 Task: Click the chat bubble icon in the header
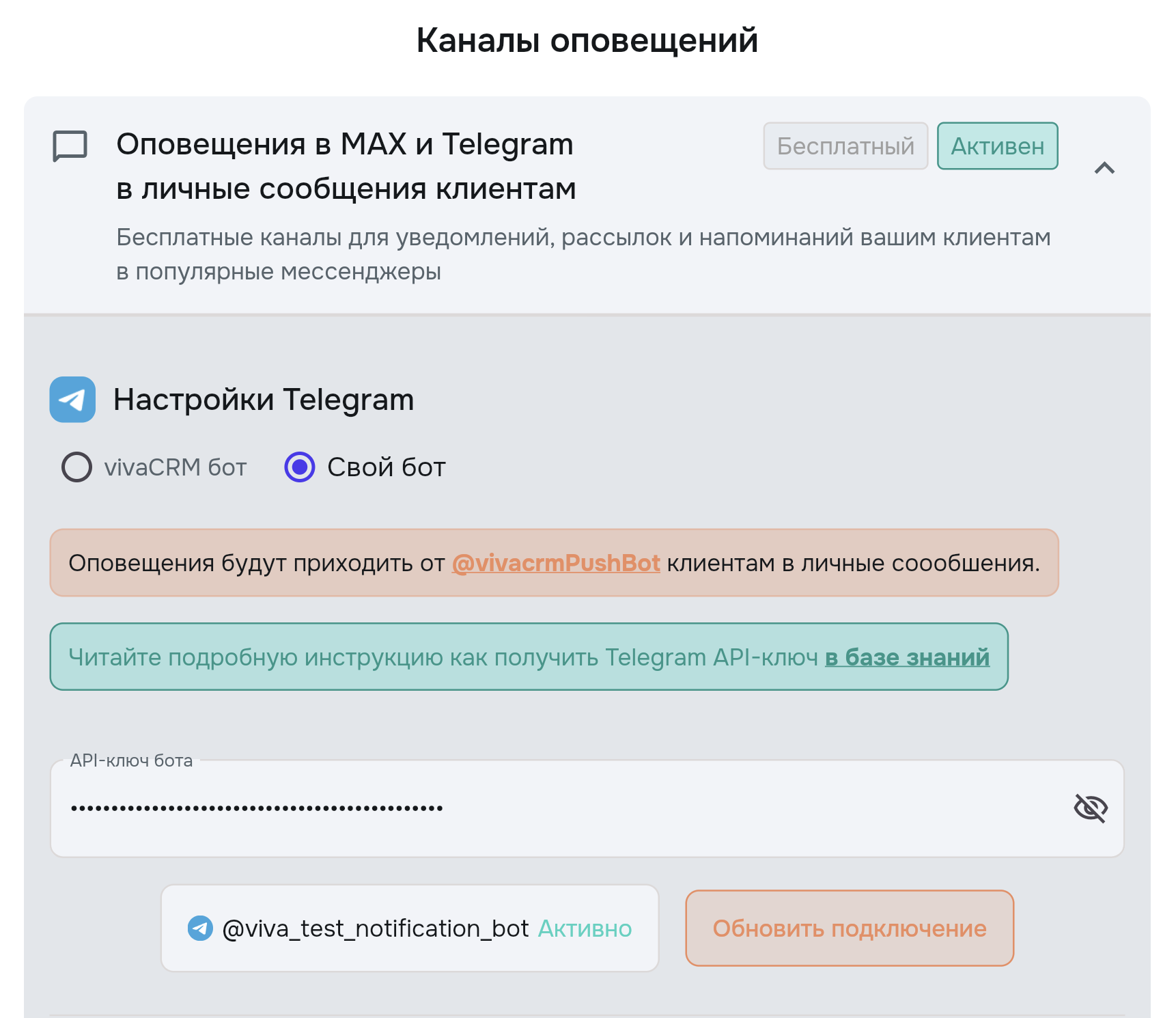click(70, 146)
